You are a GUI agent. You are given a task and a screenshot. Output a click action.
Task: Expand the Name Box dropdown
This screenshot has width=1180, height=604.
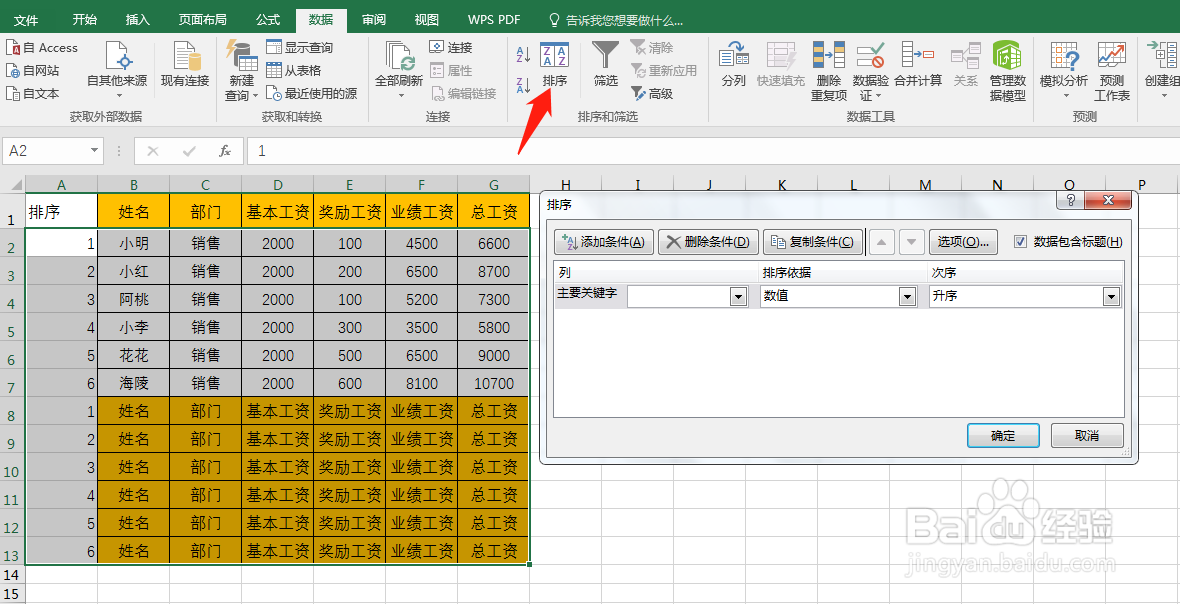[95, 150]
